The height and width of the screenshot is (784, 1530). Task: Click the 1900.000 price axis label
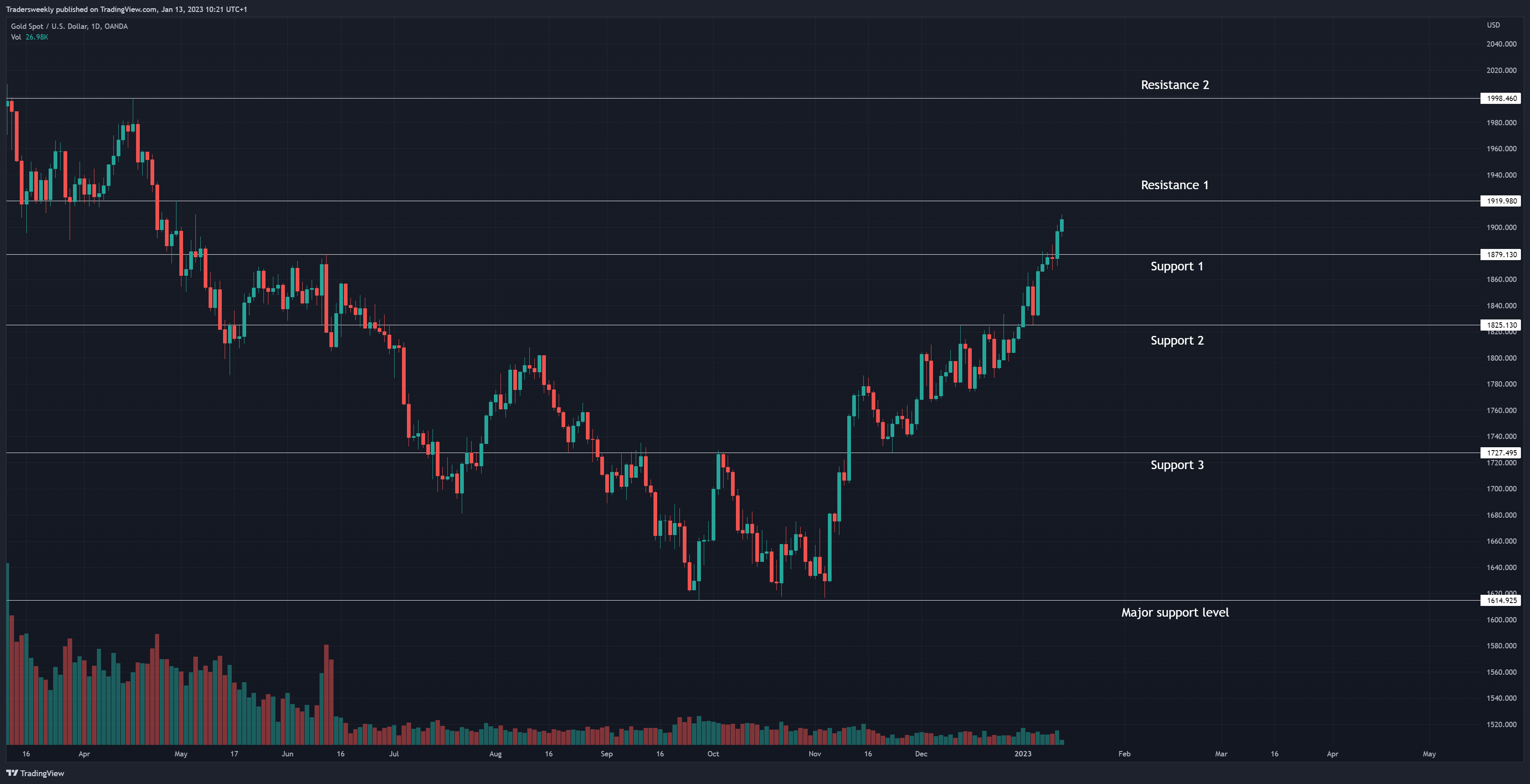[1501, 228]
